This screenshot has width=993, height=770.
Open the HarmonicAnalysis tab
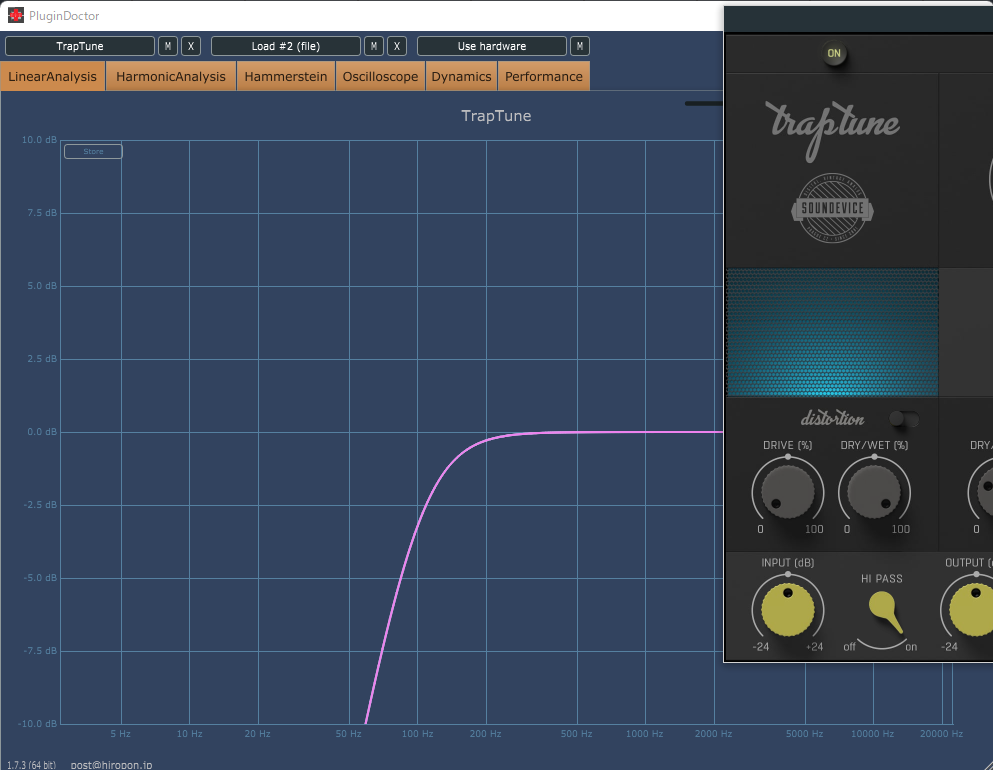pyautogui.click(x=171, y=77)
